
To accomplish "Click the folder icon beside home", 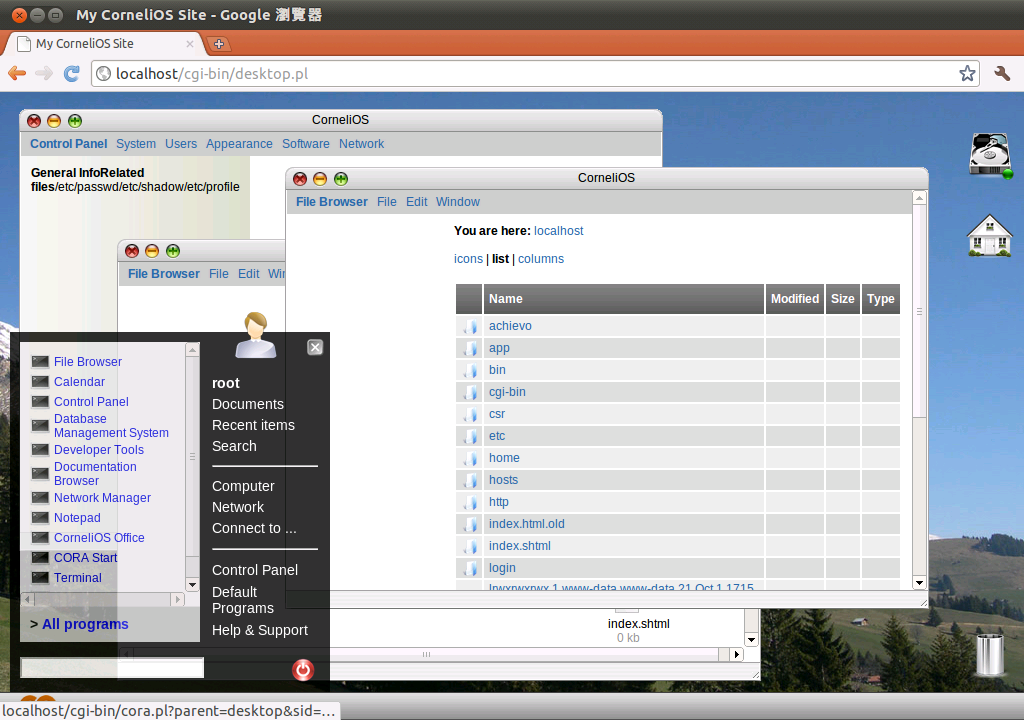I will tap(470, 458).
